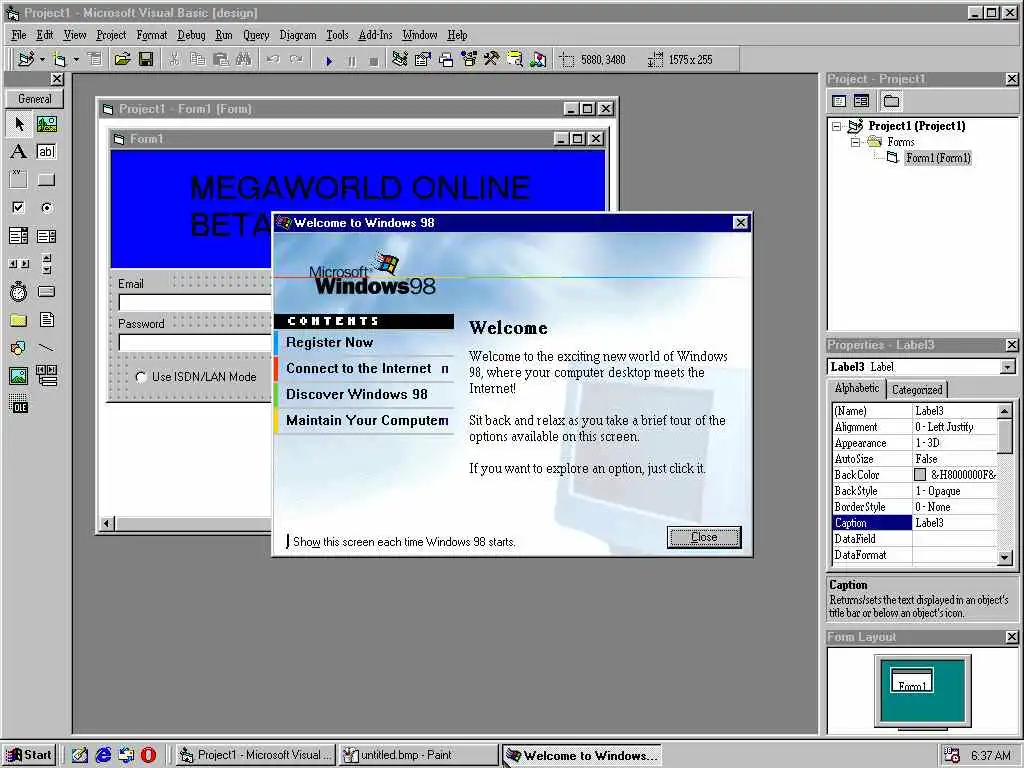Open the Add Project dropdown arrow
The height and width of the screenshot is (768, 1024).
pos(42,59)
